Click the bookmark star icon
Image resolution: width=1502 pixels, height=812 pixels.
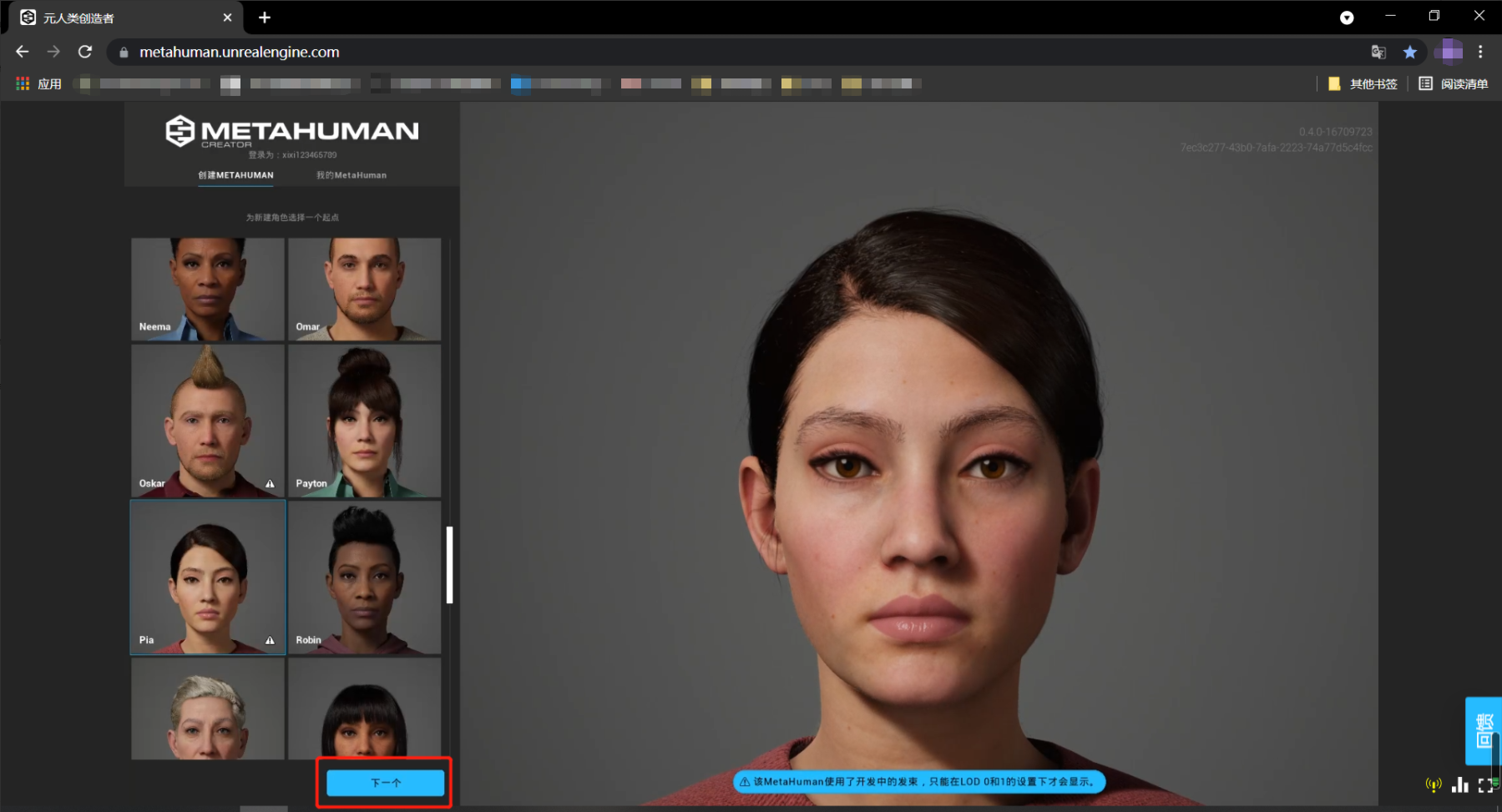click(1410, 52)
